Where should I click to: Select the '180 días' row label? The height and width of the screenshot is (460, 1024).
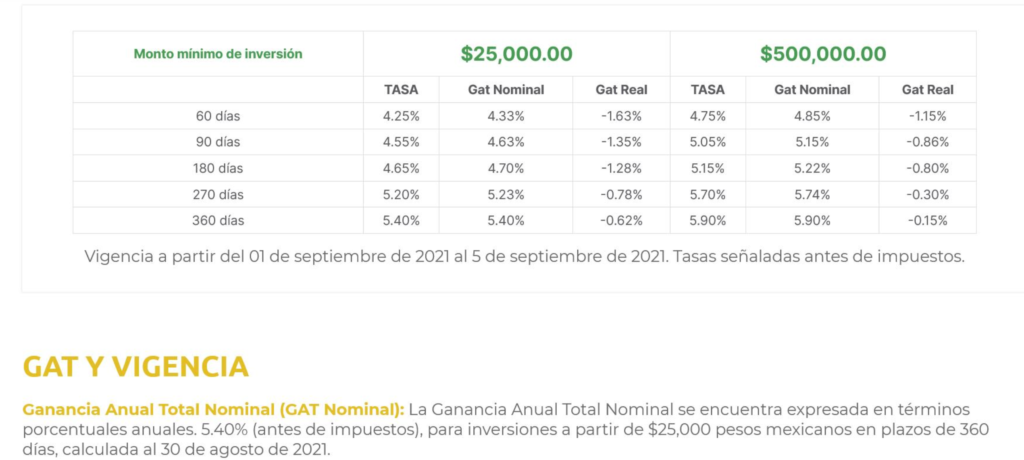tap(218, 169)
